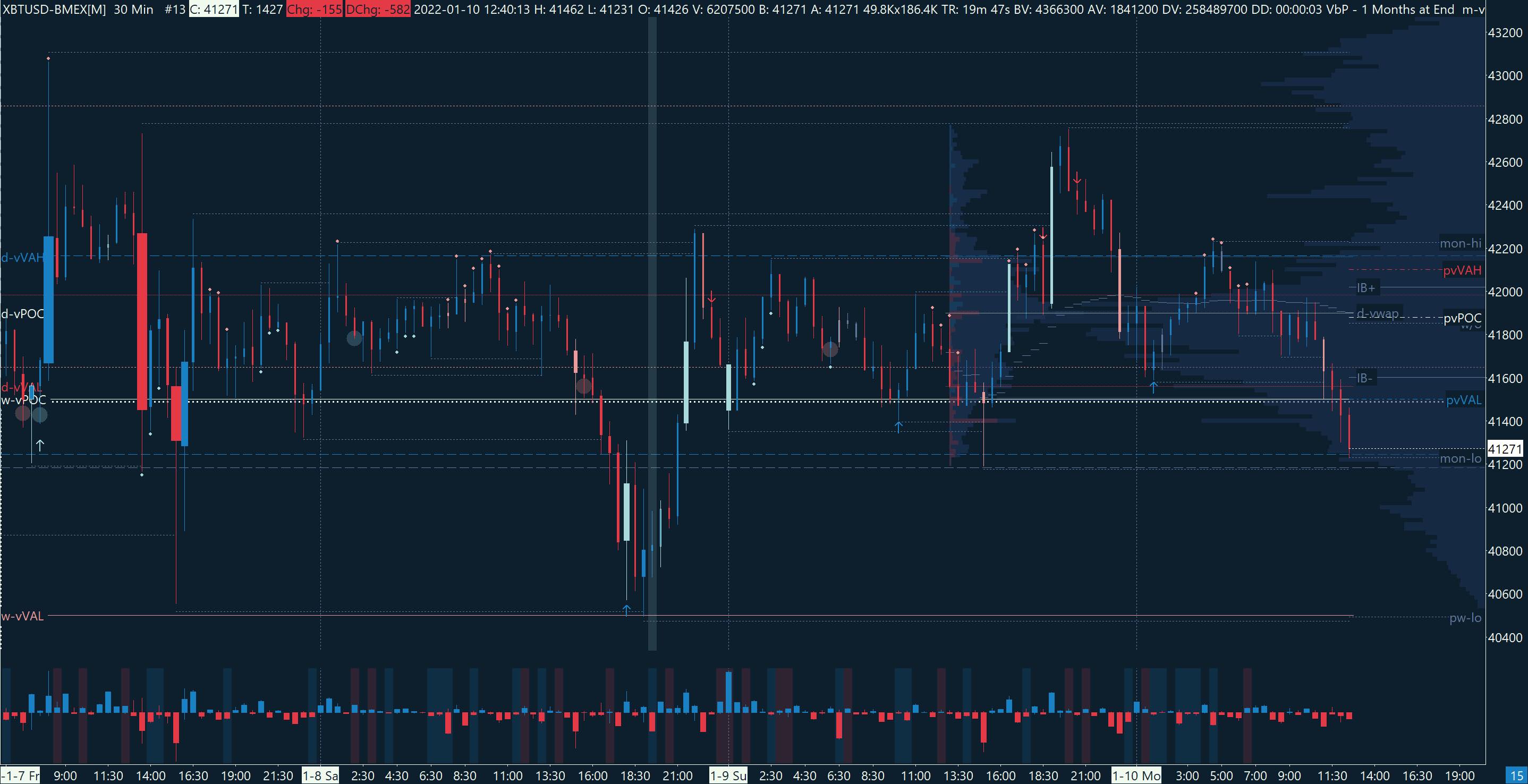Click the blue up arrow near 11:00 on 1-9

coord(898,426)
